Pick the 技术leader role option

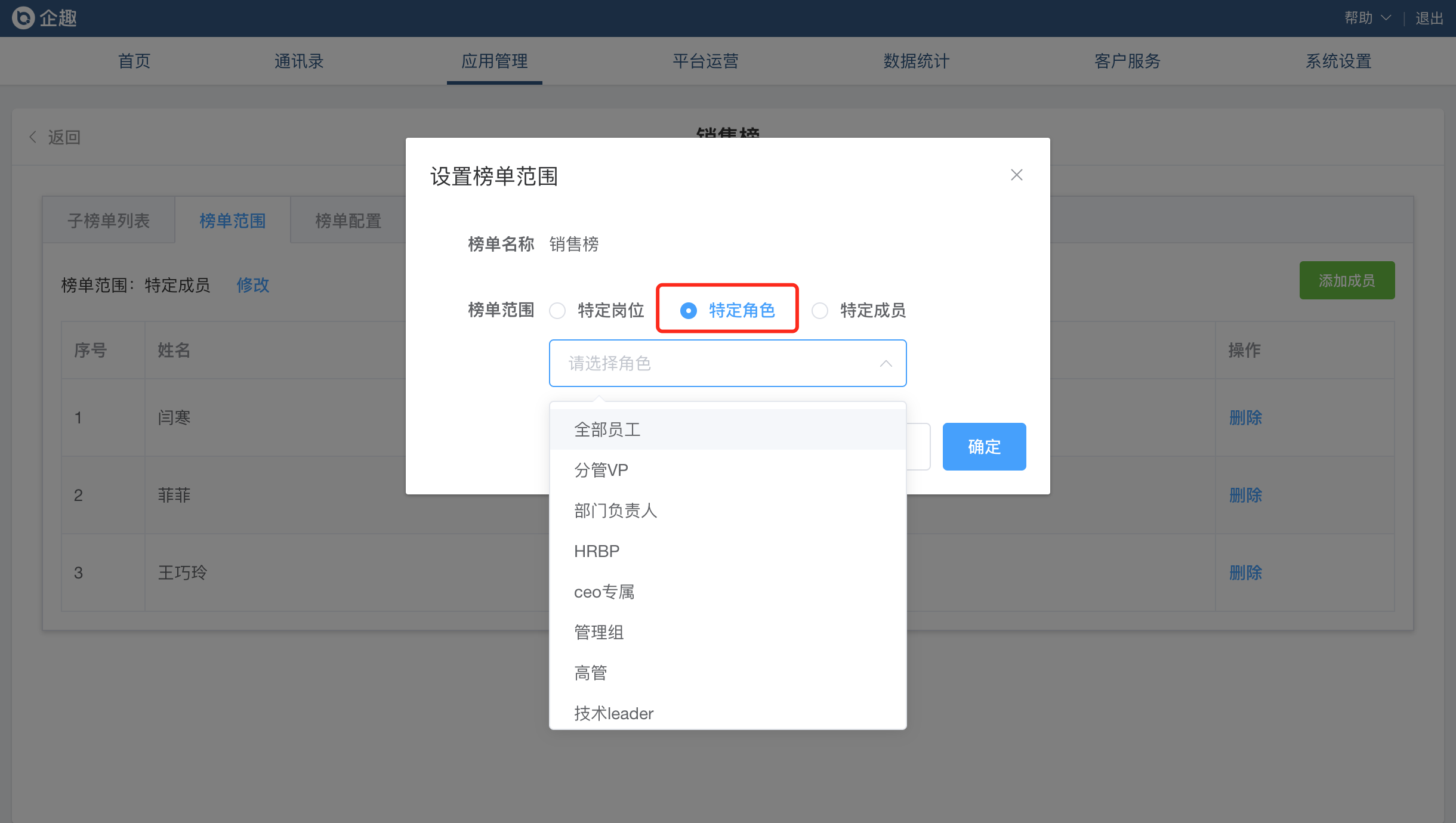point(613,713)
